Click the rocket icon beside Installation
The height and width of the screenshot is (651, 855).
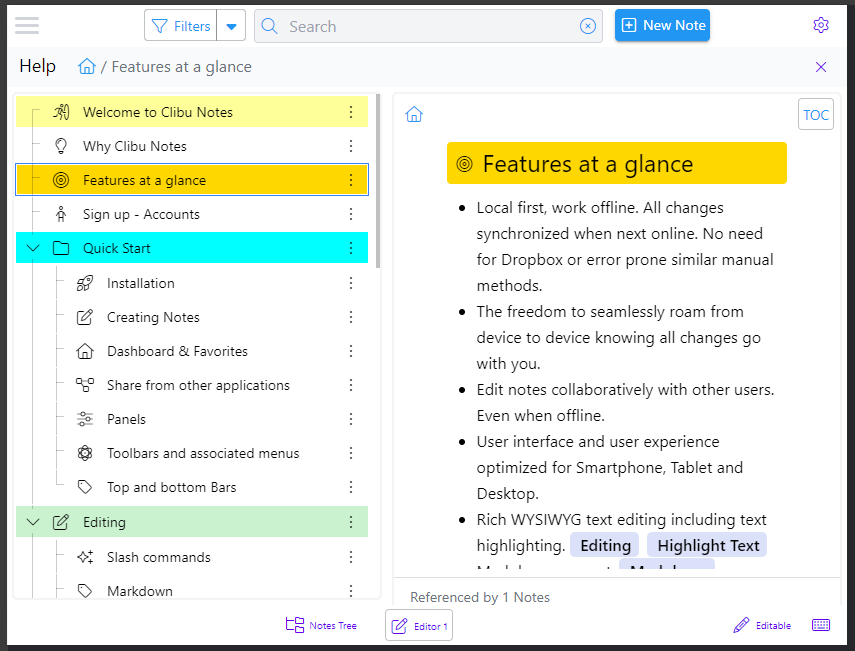(x=85, y=283)
